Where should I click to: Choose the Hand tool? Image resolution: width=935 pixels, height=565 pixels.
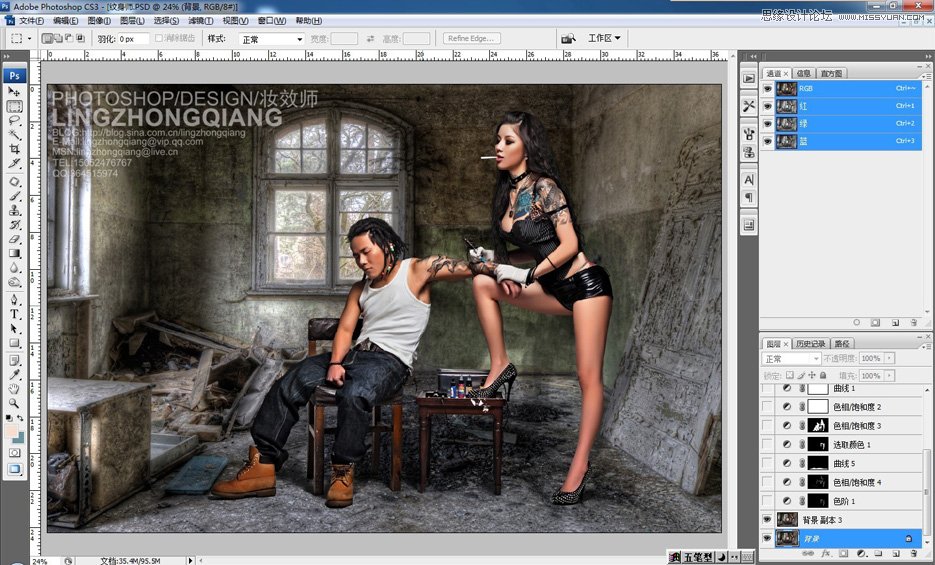15,388
